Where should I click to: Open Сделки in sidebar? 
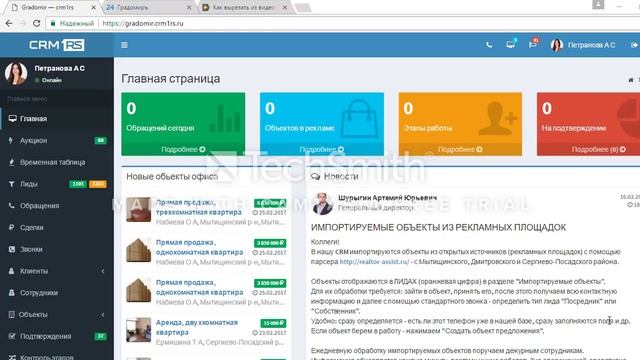(x=57, y=227)
